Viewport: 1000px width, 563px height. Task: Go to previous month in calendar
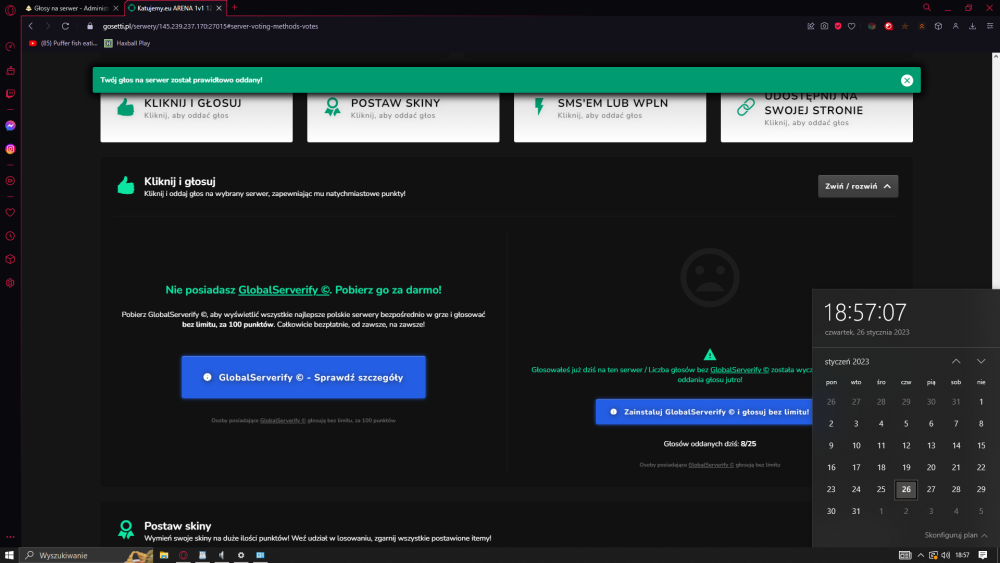tap(956, 362)
